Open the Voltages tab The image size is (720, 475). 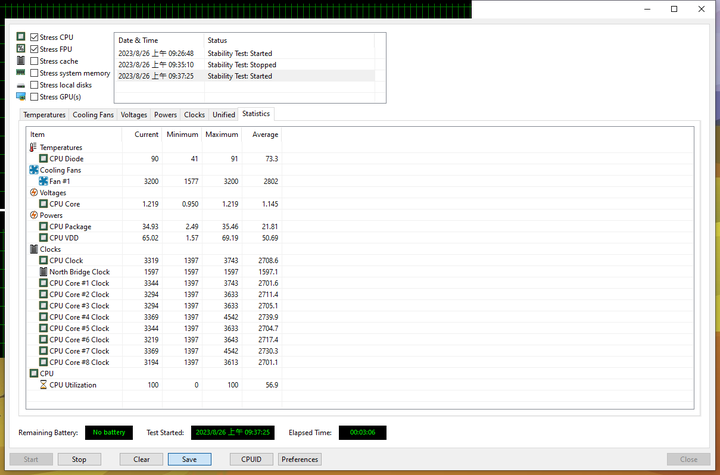134,114
